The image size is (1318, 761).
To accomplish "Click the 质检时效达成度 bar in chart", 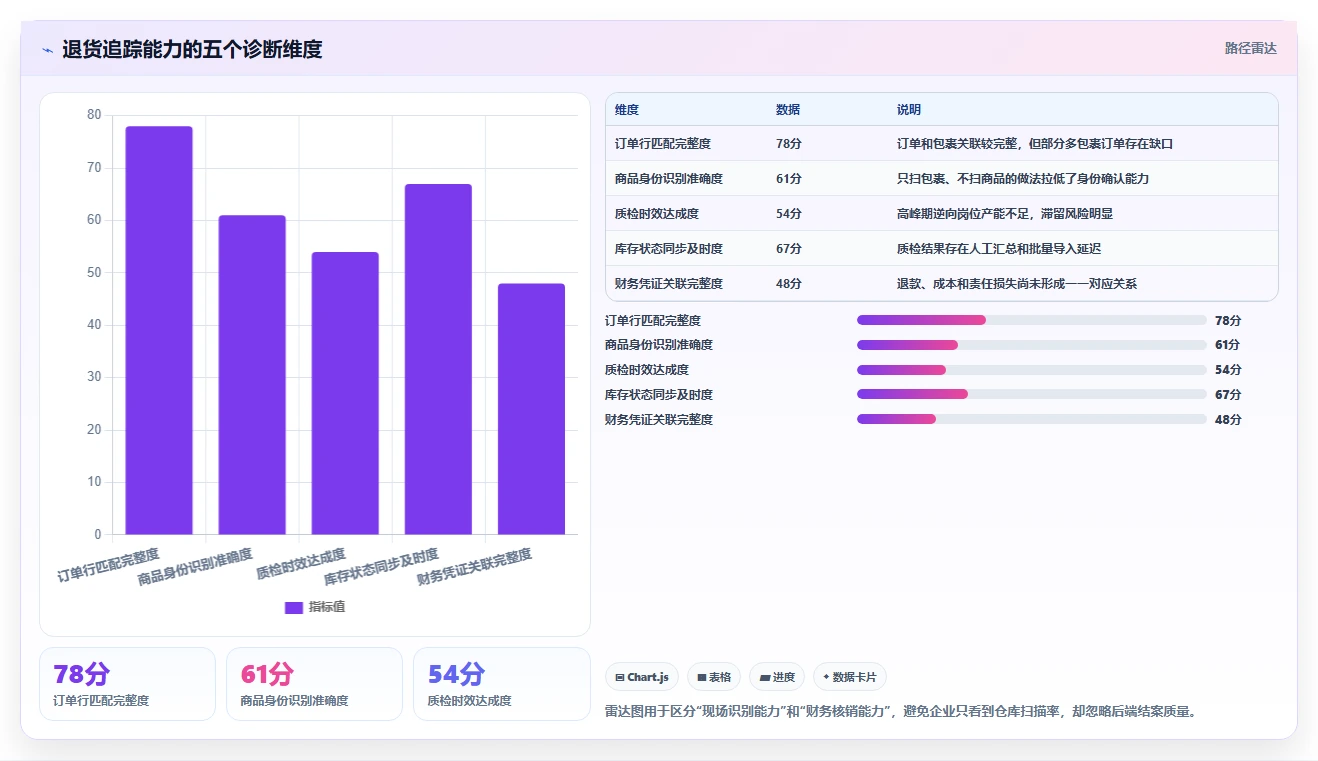I will pyautogui.click(x=345, y=393).
